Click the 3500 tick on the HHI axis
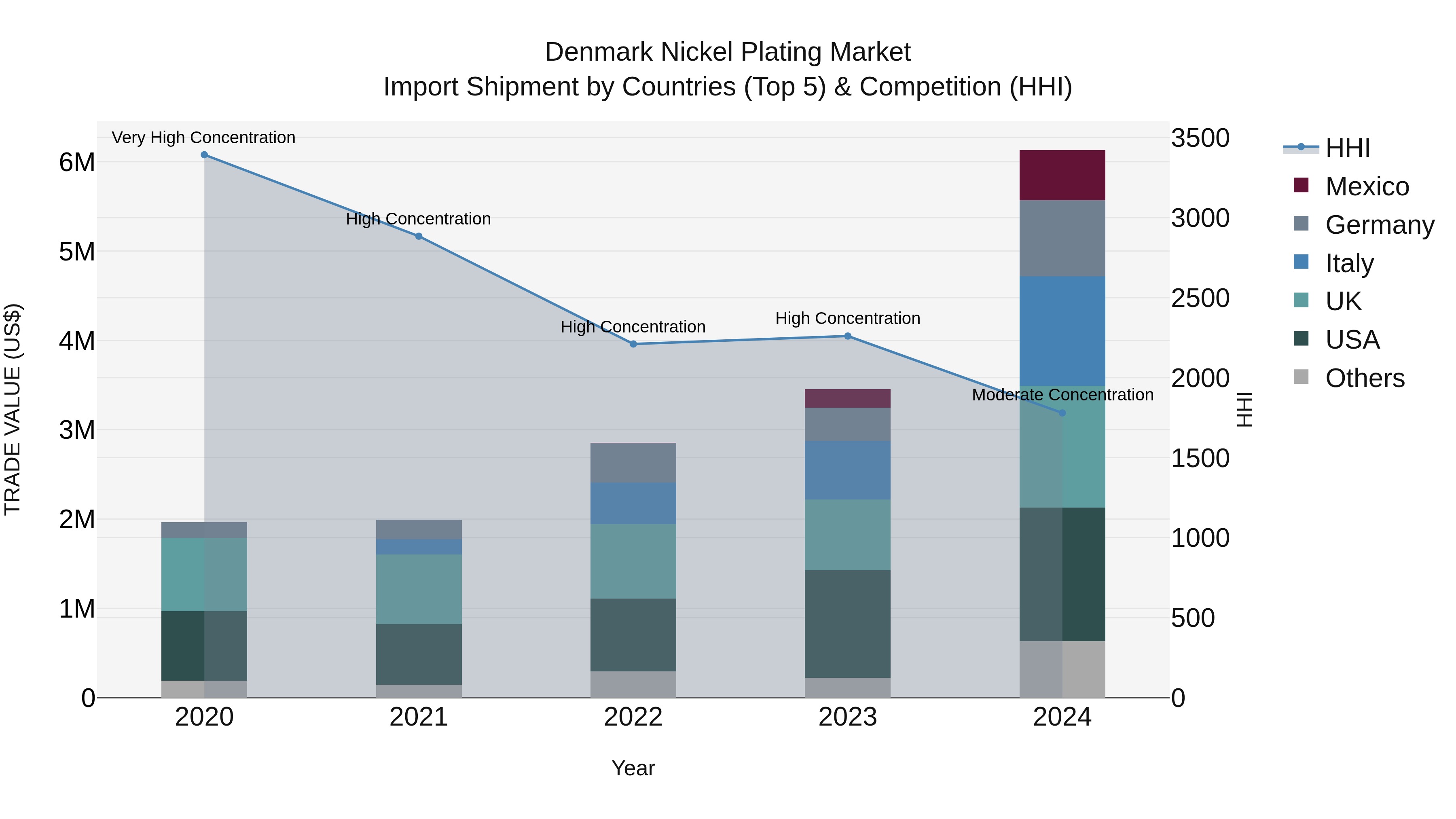 tap(1200, 138)
